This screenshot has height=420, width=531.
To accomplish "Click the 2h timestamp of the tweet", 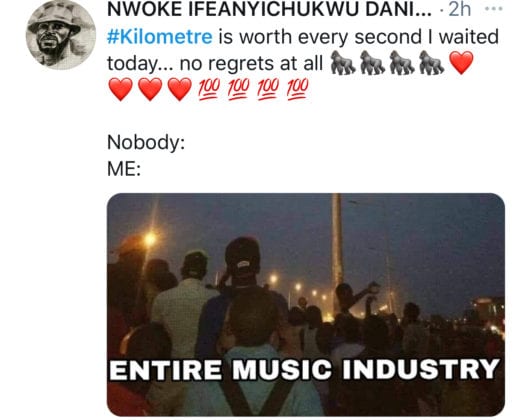I will click(x=460, y=9).
